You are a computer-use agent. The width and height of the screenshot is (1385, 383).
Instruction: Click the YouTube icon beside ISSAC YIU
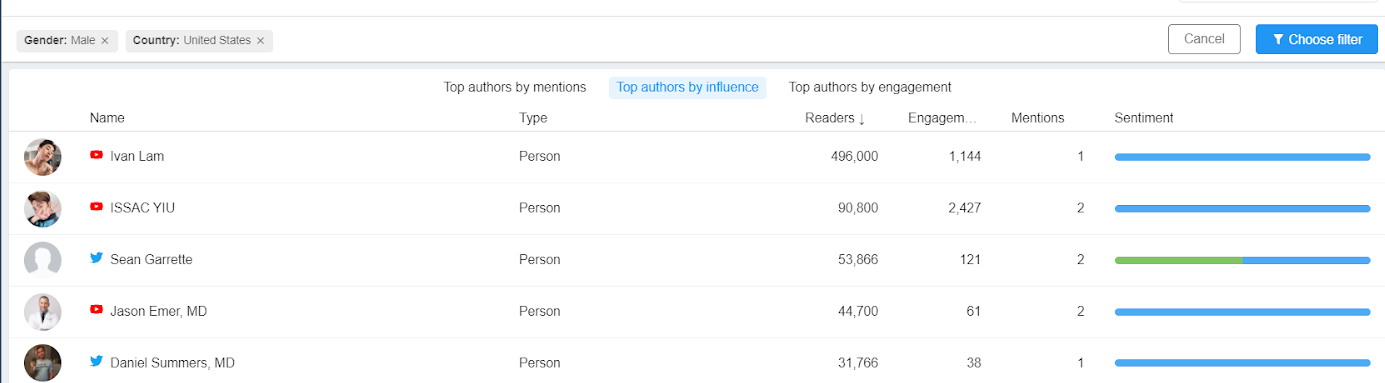[x=97, y=207]
